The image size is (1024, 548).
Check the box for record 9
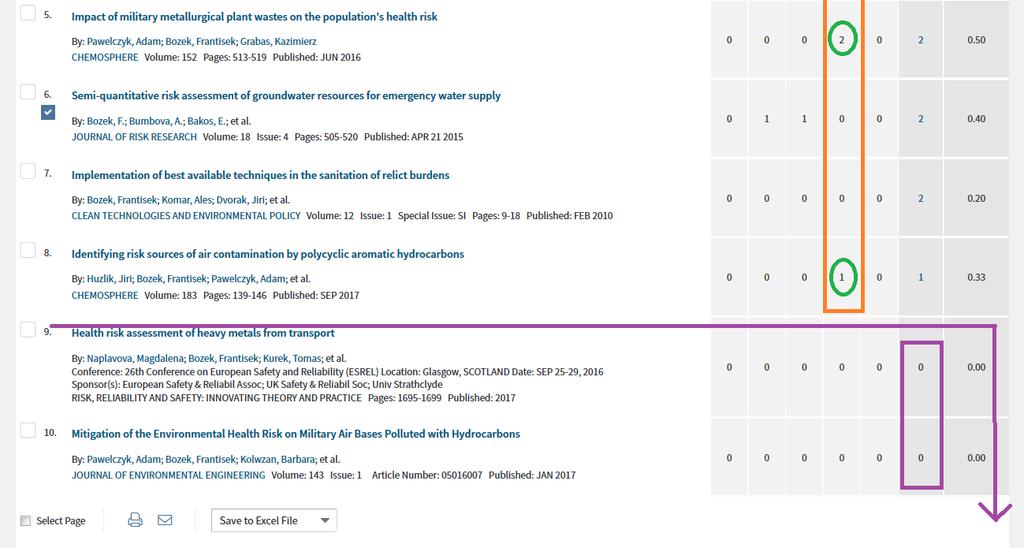click(x=28, y=329)
